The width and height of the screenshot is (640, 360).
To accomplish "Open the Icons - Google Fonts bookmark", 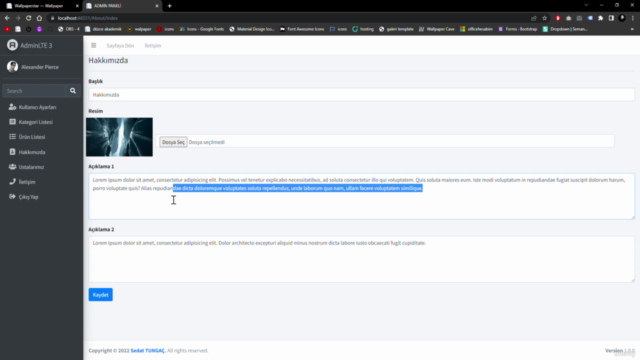I will (202, 29).
